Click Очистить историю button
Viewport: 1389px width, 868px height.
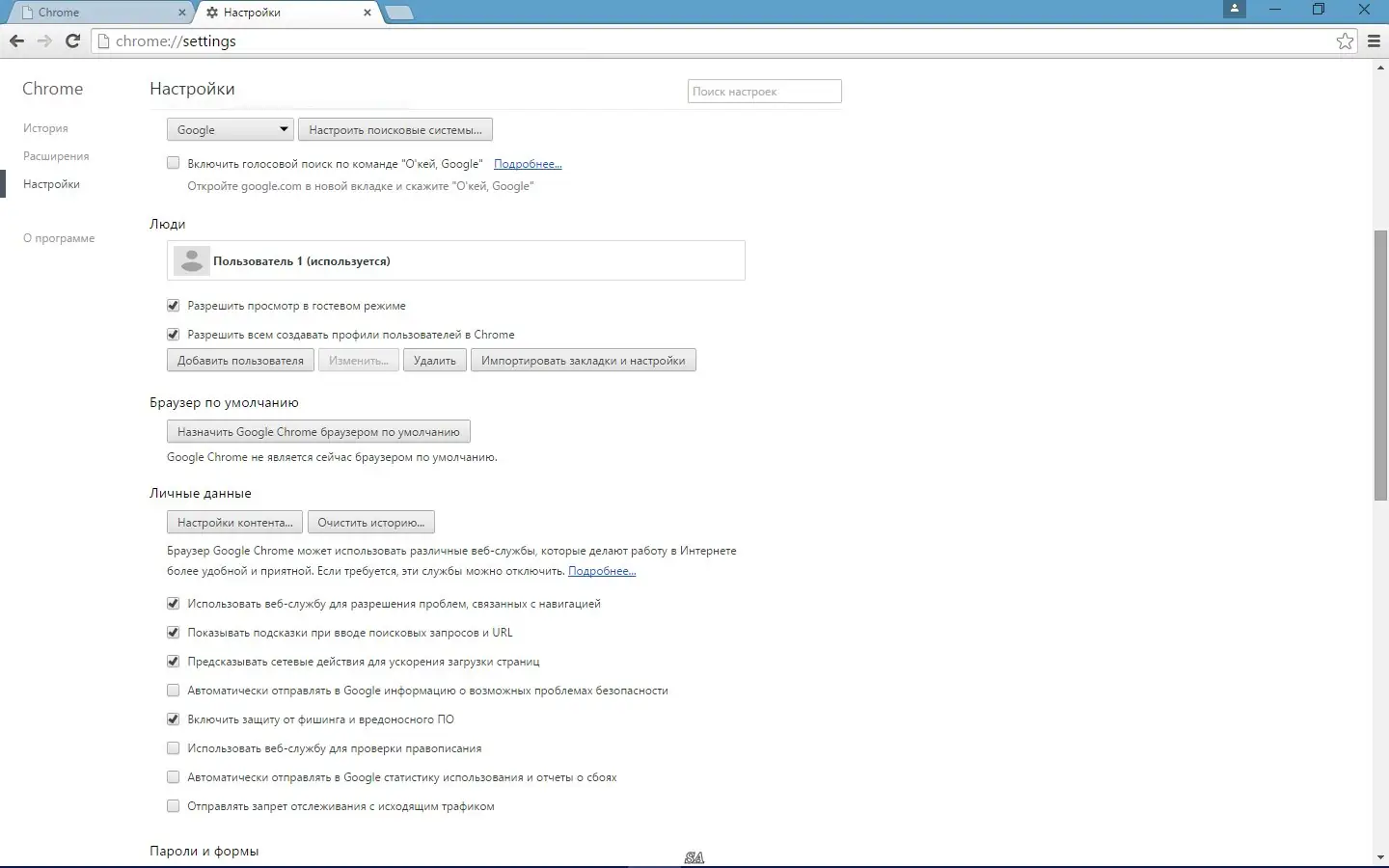(x=371, y=522)
